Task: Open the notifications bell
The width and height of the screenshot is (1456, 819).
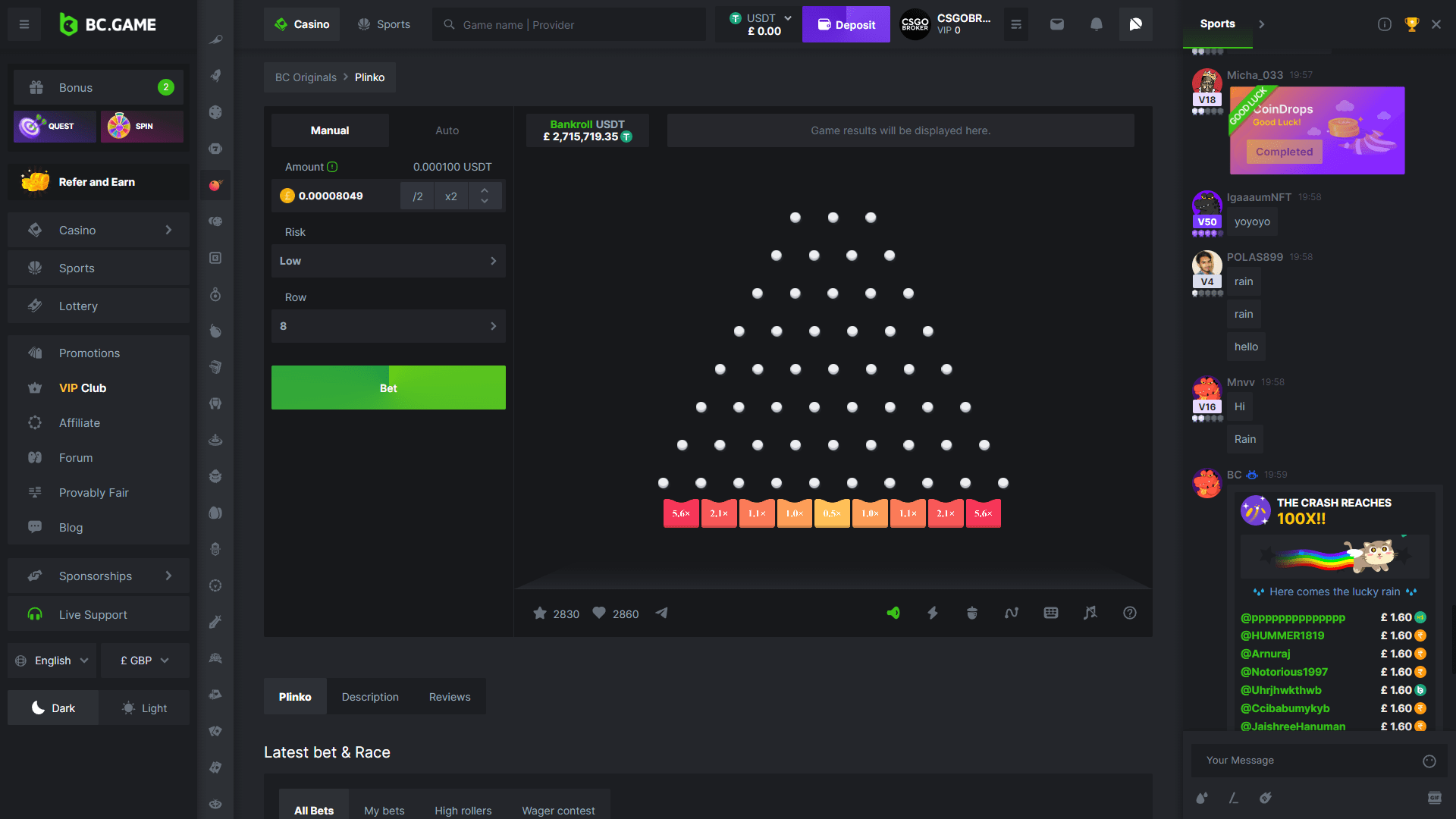Action: (1096, 24)
